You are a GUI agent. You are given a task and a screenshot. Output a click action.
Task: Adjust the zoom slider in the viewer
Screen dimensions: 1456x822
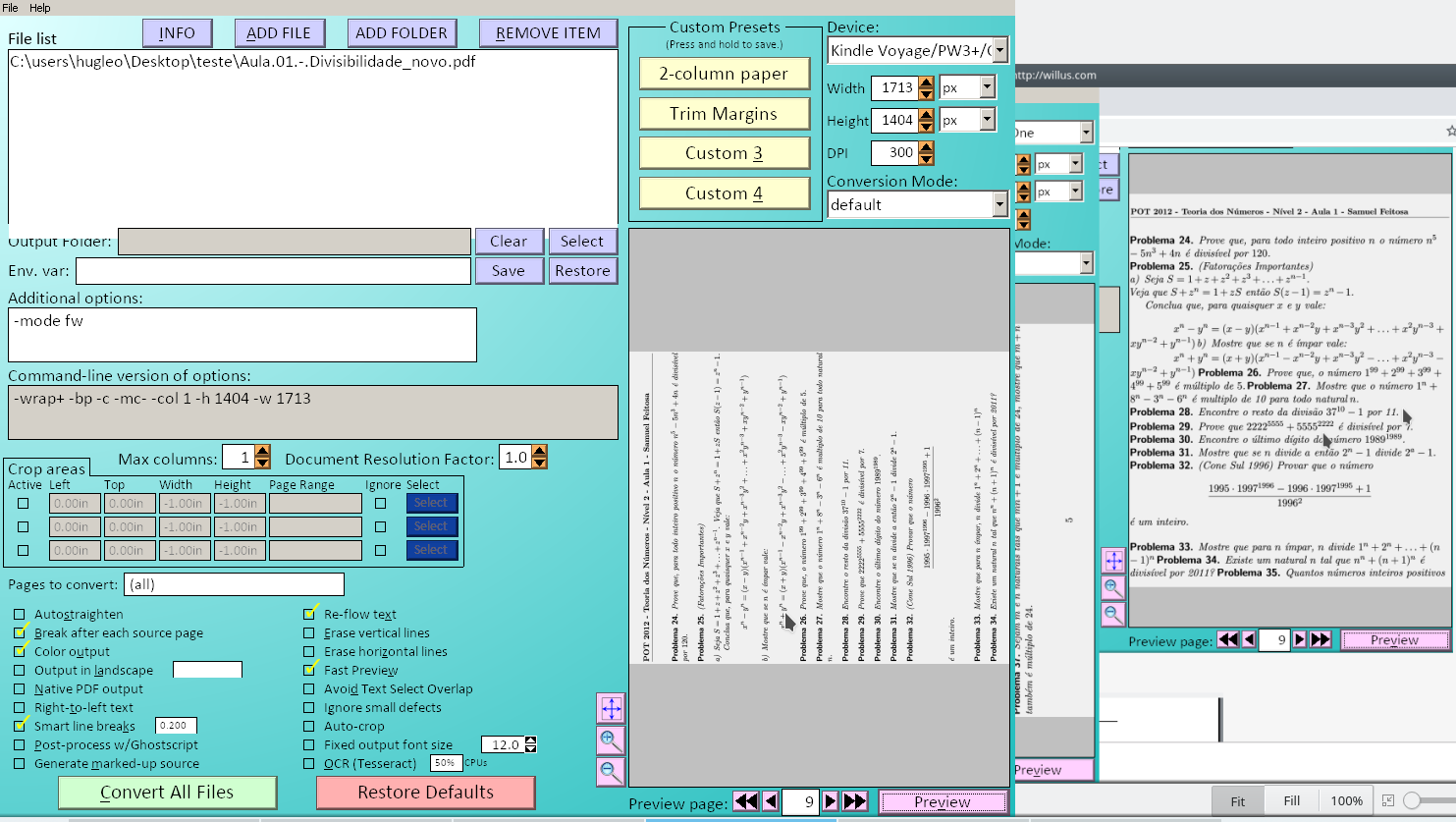[1412, 800]
